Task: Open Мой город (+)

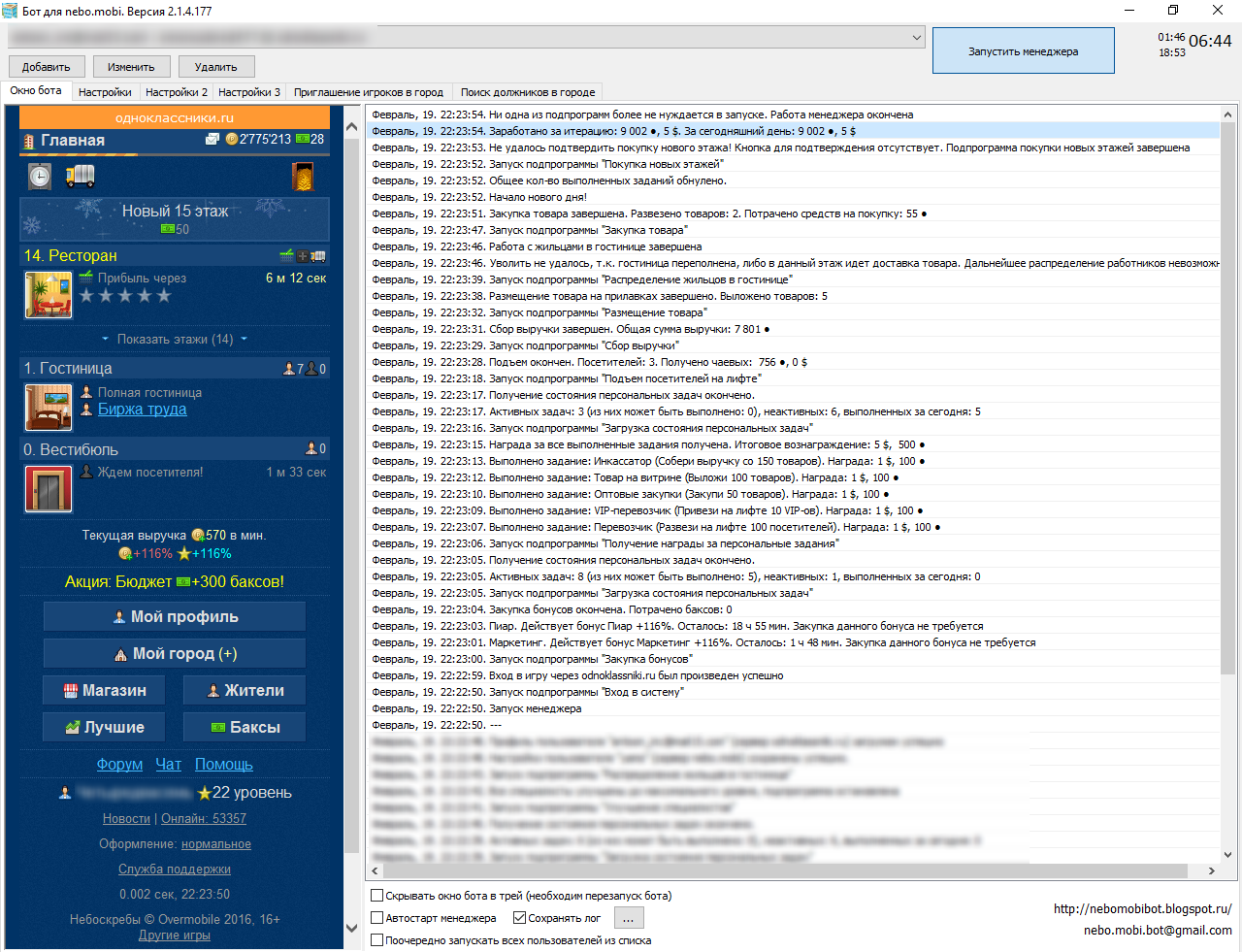Action: point(175,653)
